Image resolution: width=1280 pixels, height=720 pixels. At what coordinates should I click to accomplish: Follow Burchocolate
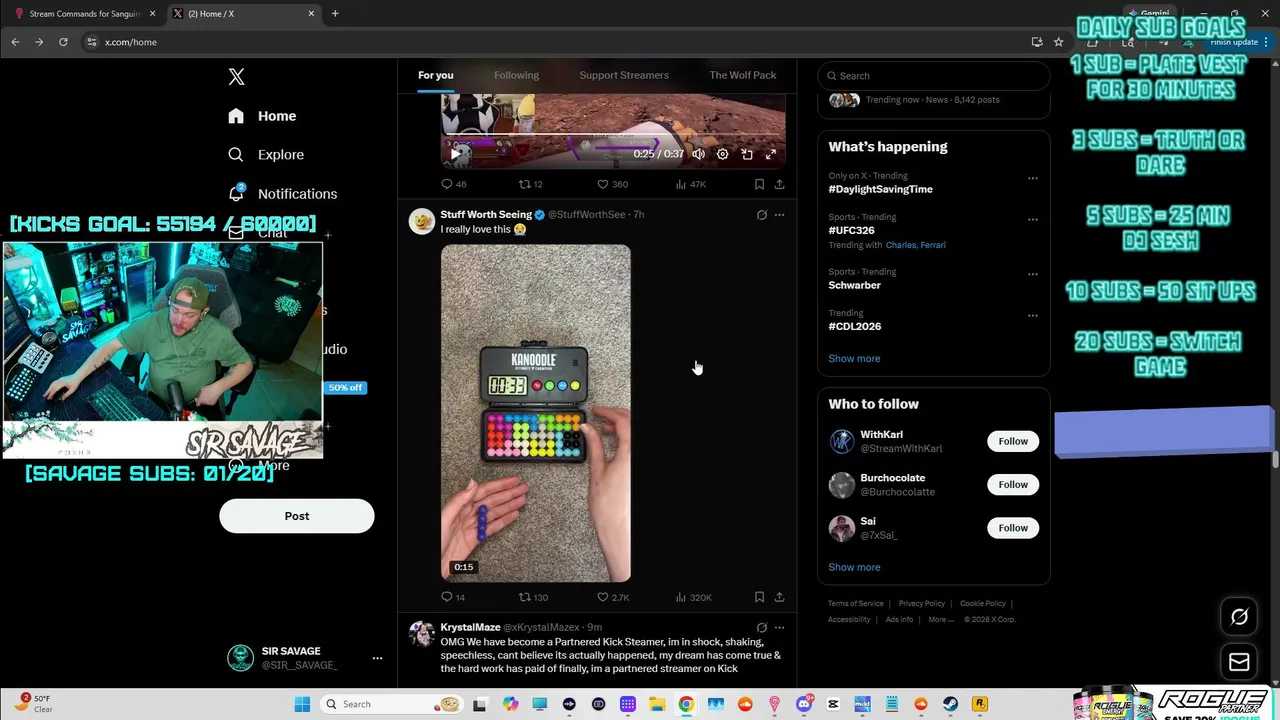point(1013,485)
